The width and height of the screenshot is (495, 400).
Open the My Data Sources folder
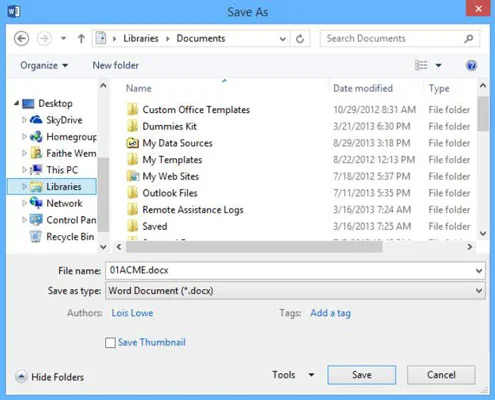(177, 143)
